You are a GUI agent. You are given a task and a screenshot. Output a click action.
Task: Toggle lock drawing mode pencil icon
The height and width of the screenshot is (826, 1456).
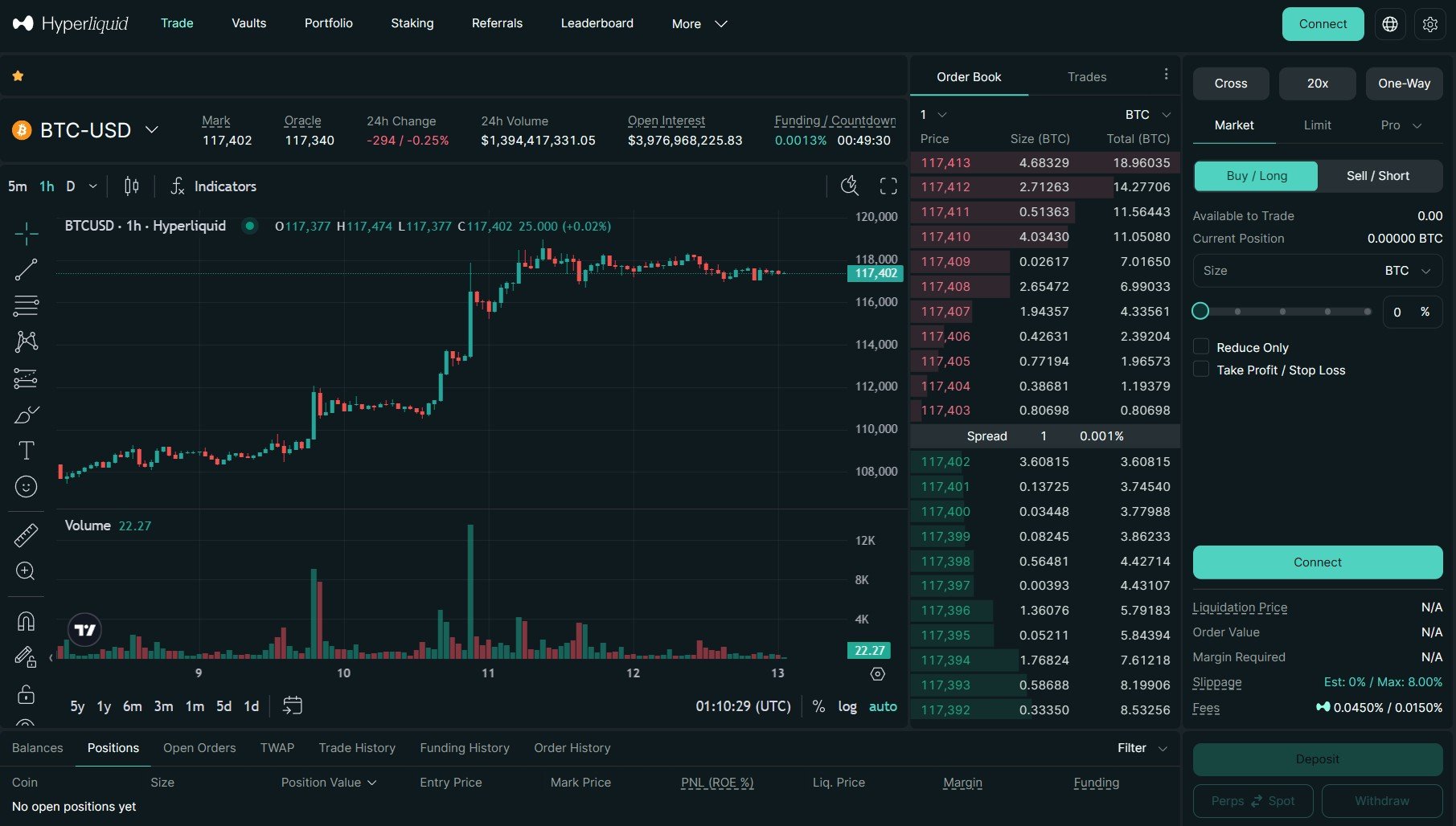click(x=26, y=657)
